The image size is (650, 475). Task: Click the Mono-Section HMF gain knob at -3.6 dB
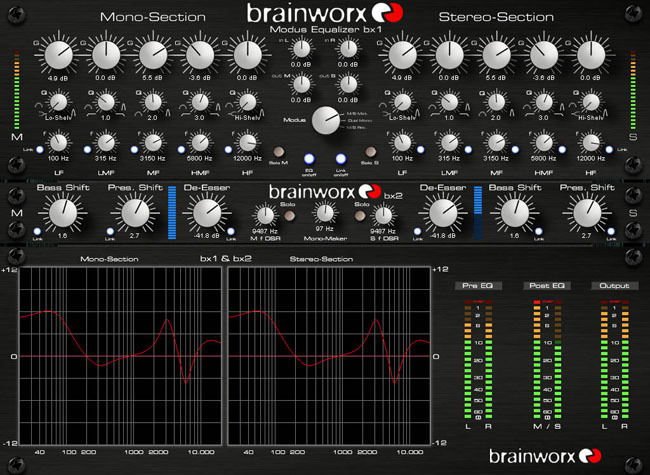200,55
